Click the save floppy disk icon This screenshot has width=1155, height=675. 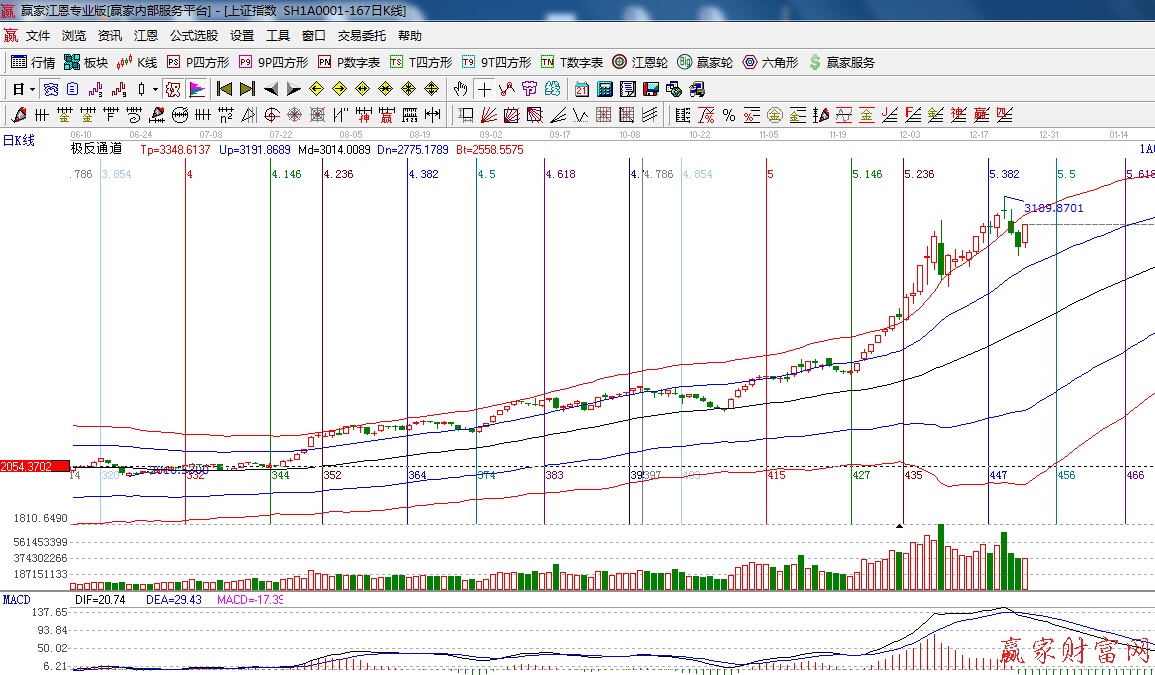(651, 89)
